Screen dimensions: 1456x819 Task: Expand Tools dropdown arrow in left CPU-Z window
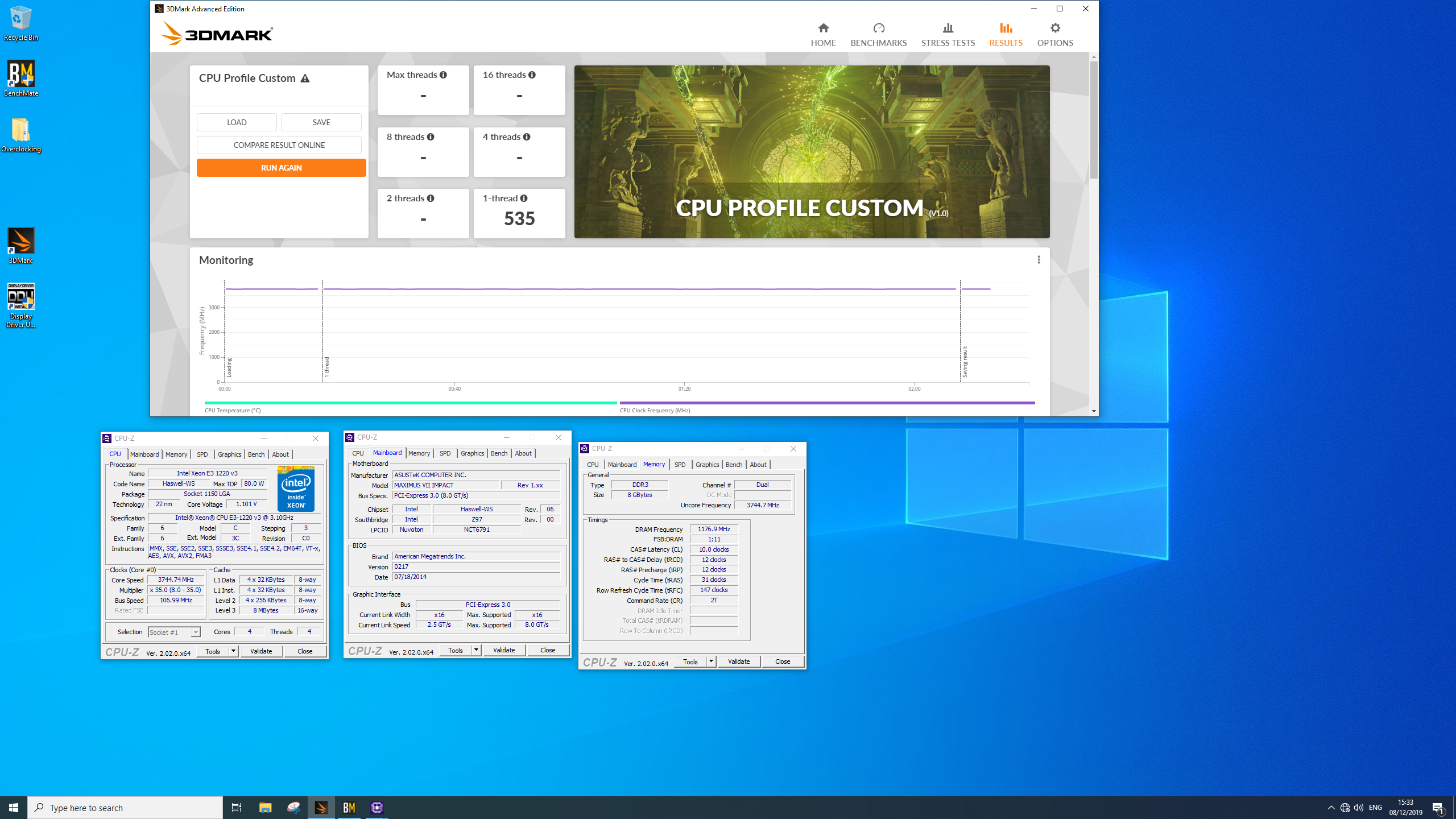point(233,651)
